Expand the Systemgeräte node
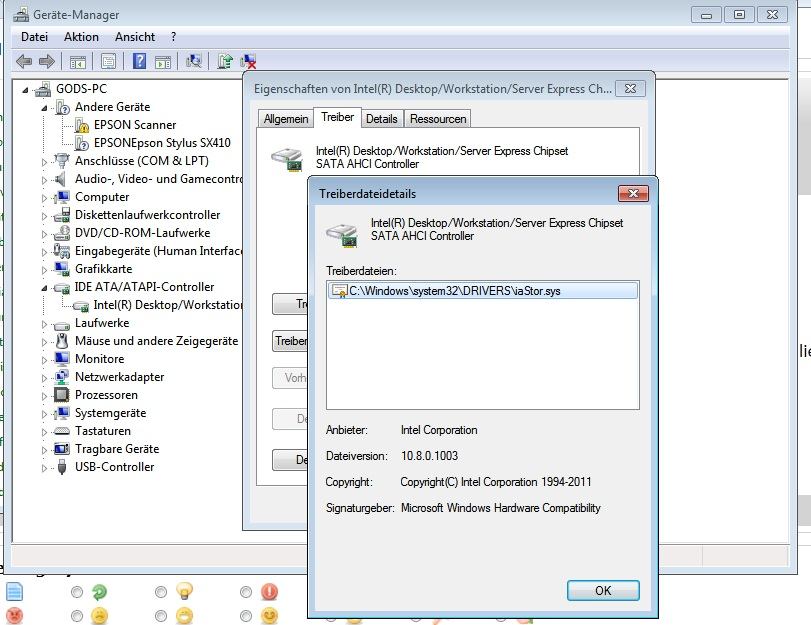Image resolution: width=811 pixels, height=625 pixels. (44, 414)
